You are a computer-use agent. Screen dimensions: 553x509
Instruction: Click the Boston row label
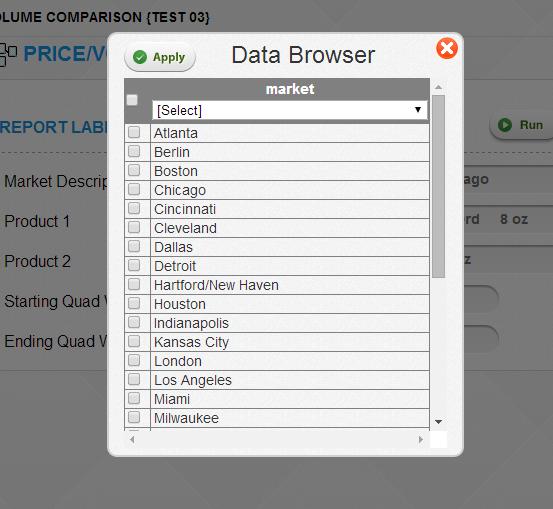176,171
